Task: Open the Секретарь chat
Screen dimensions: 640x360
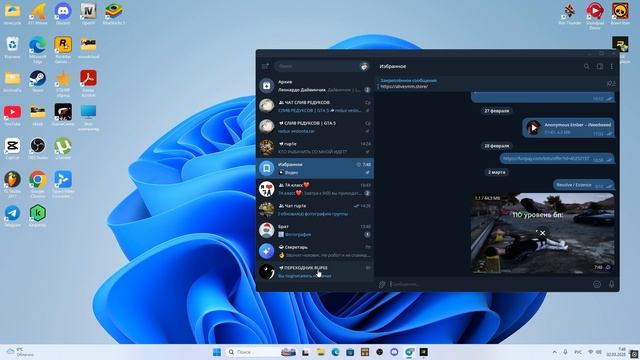Action: click(315, 251)
